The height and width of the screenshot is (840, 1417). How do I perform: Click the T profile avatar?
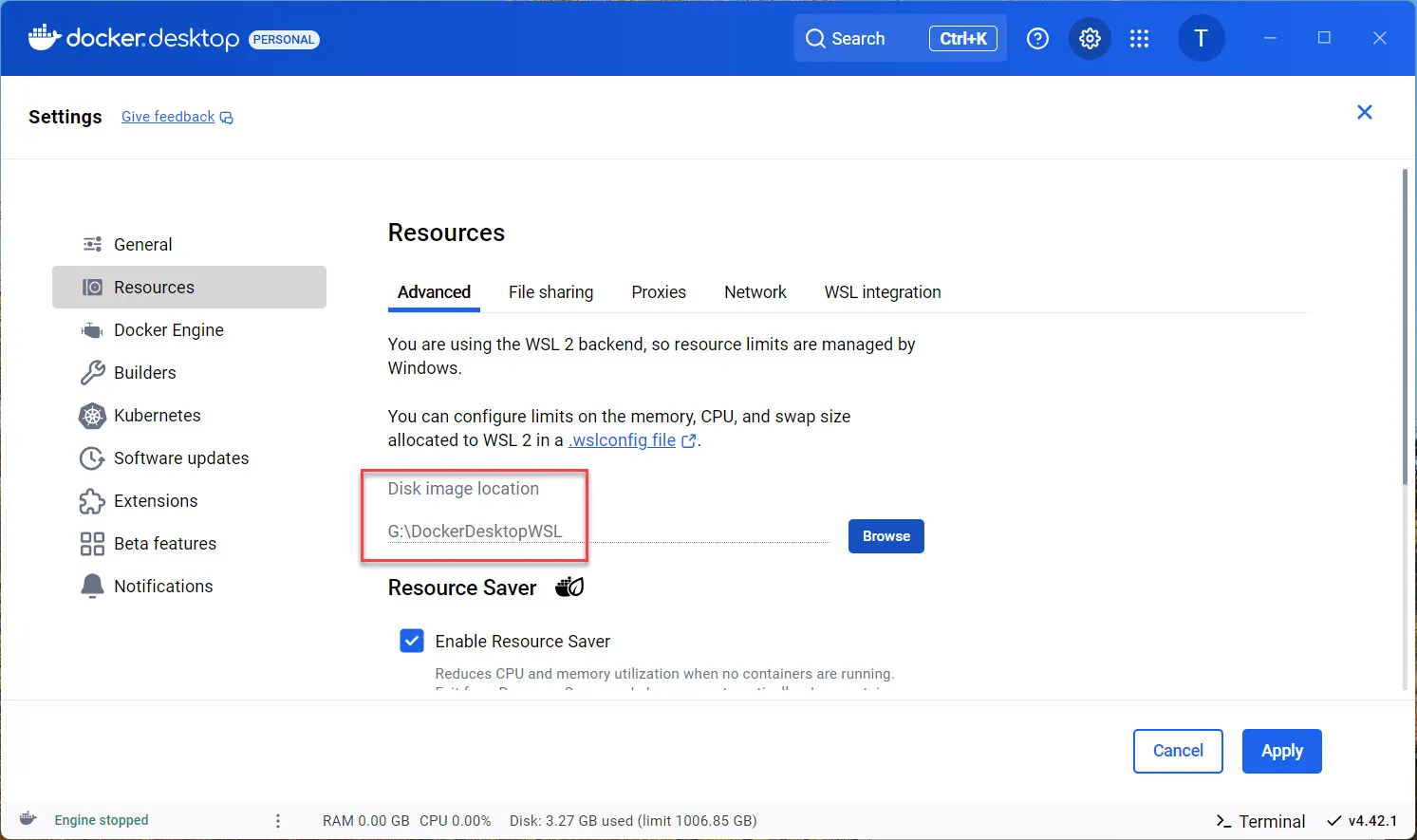pyautogui.click(x=1201, y=38)
